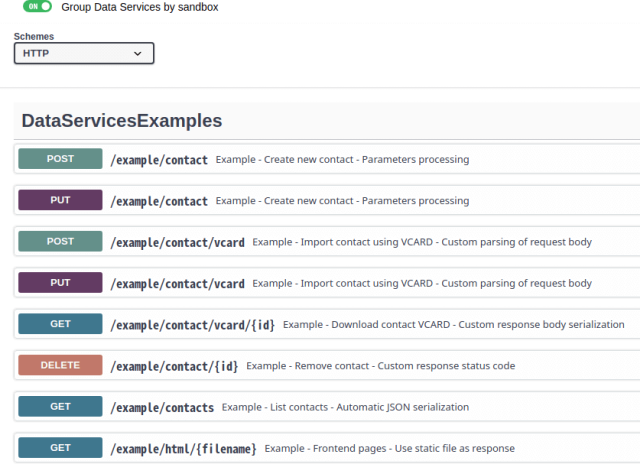Expand 'Remove contact - Custom response status code' row
640x464 pixels.
[380, 366]
